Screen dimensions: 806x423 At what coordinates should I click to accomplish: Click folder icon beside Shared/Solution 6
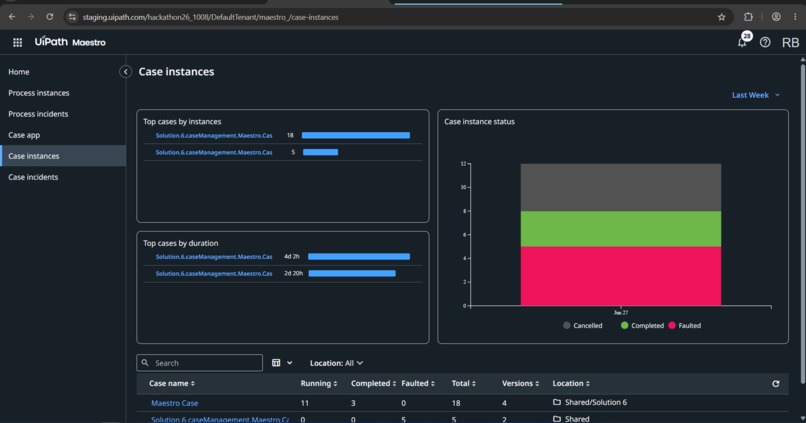click(557, 402)
